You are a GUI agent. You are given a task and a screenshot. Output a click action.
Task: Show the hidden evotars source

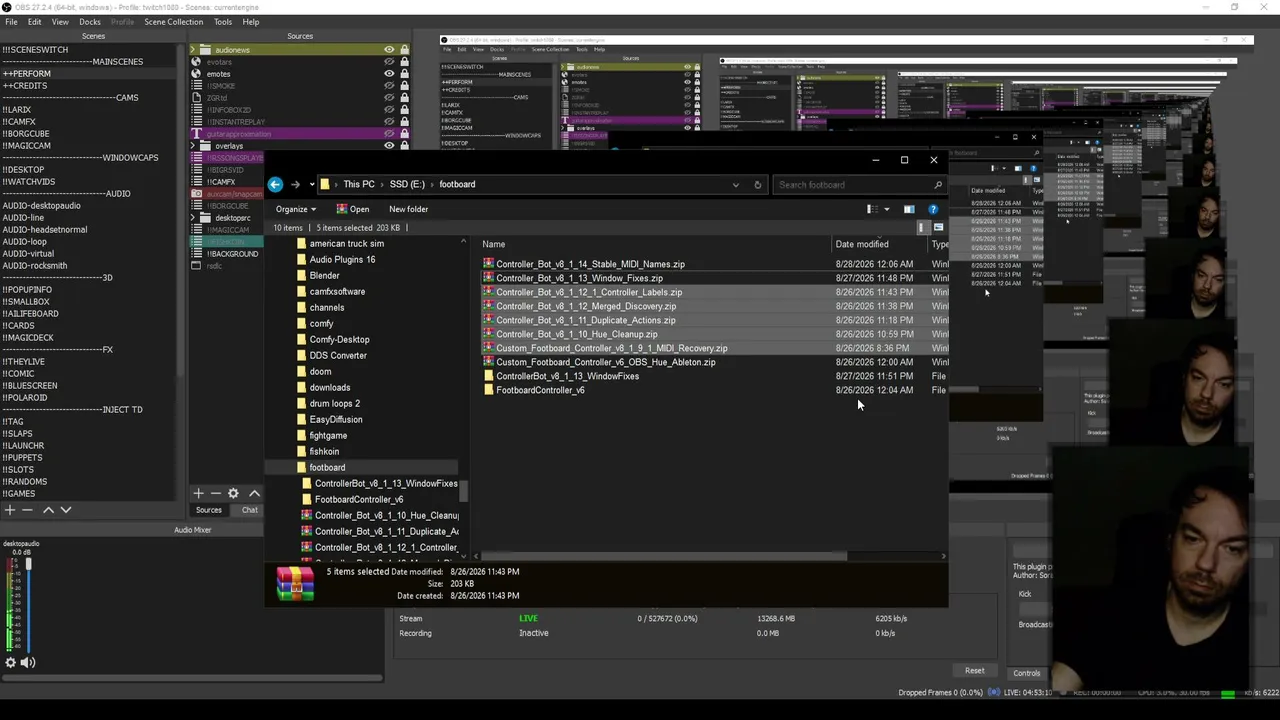pos(389,62)
